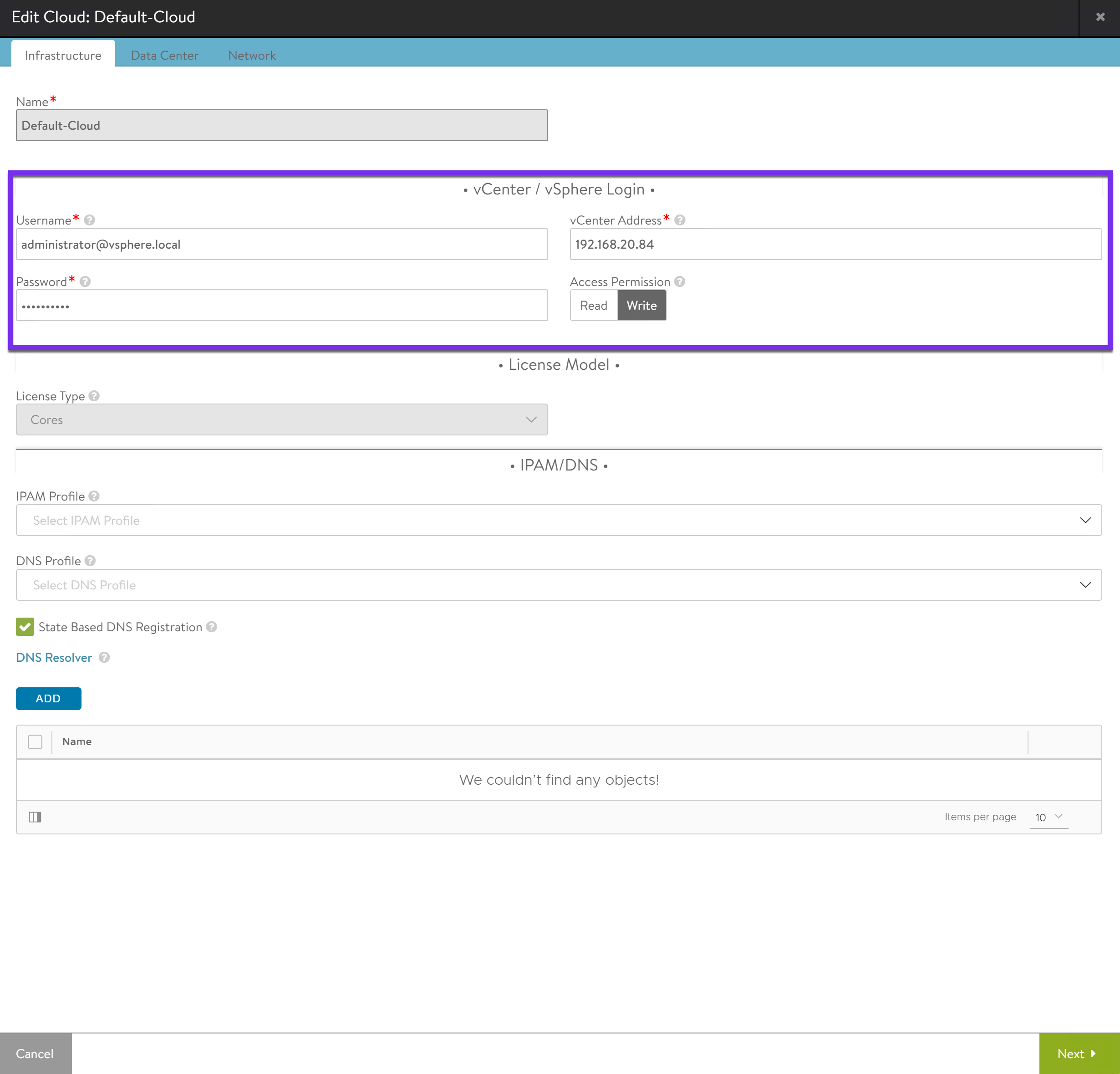Uncheck State Based DNS Registration

click(x=25, y=627)
